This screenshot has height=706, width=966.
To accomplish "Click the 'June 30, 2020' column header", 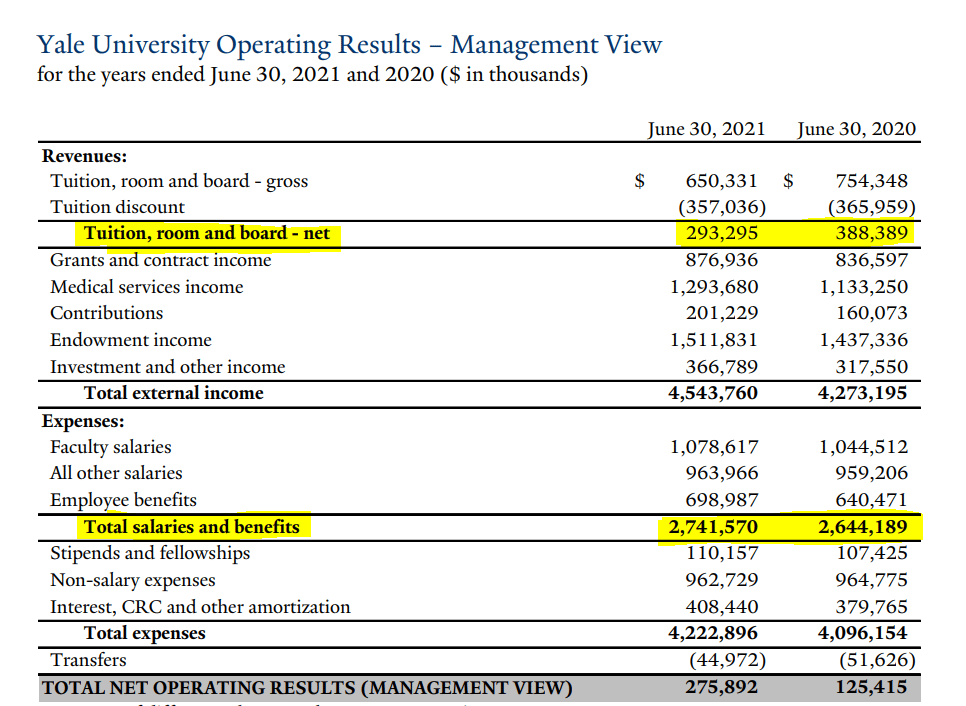I will 856,129.
